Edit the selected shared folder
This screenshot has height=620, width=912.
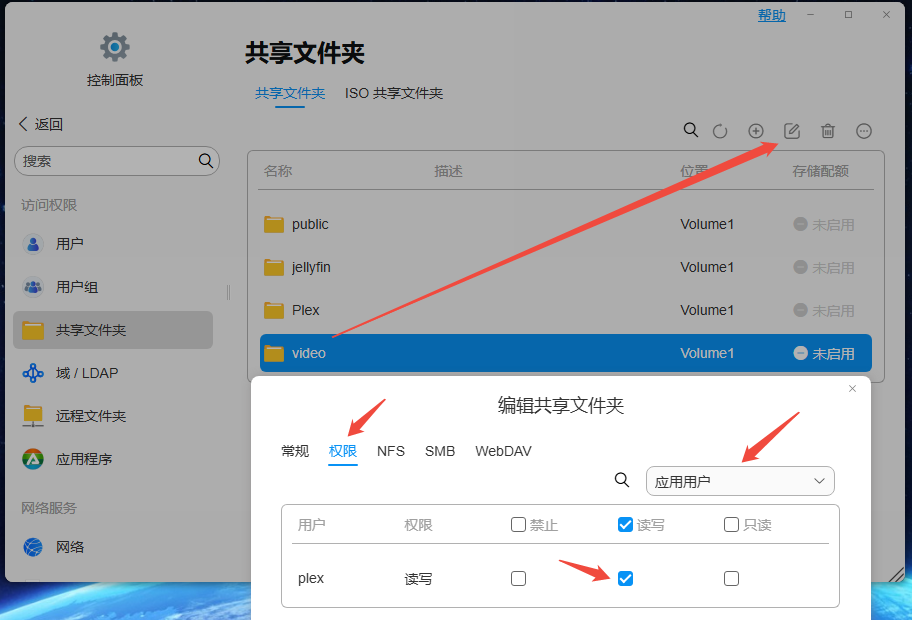coord(792,131)
